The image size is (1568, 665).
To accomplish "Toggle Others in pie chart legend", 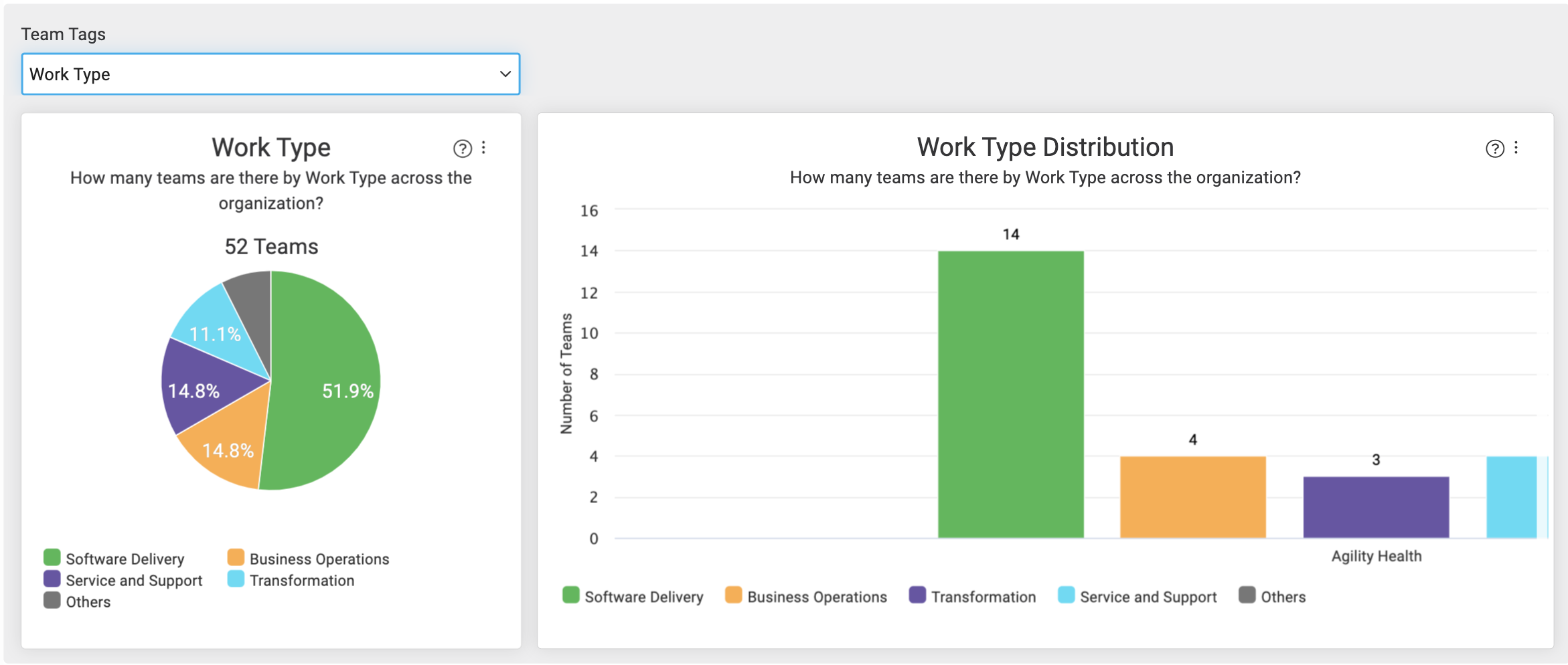I will tap(77, 601).
